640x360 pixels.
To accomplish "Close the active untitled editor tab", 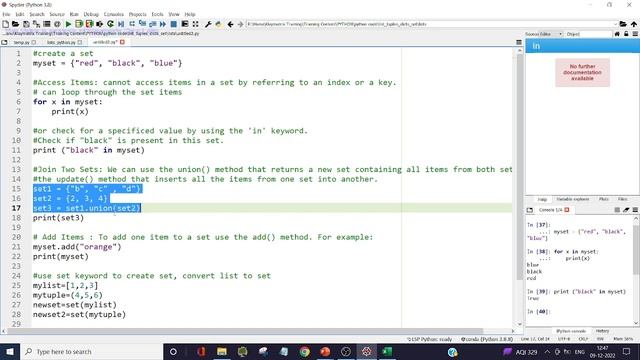I will [122, 42].
